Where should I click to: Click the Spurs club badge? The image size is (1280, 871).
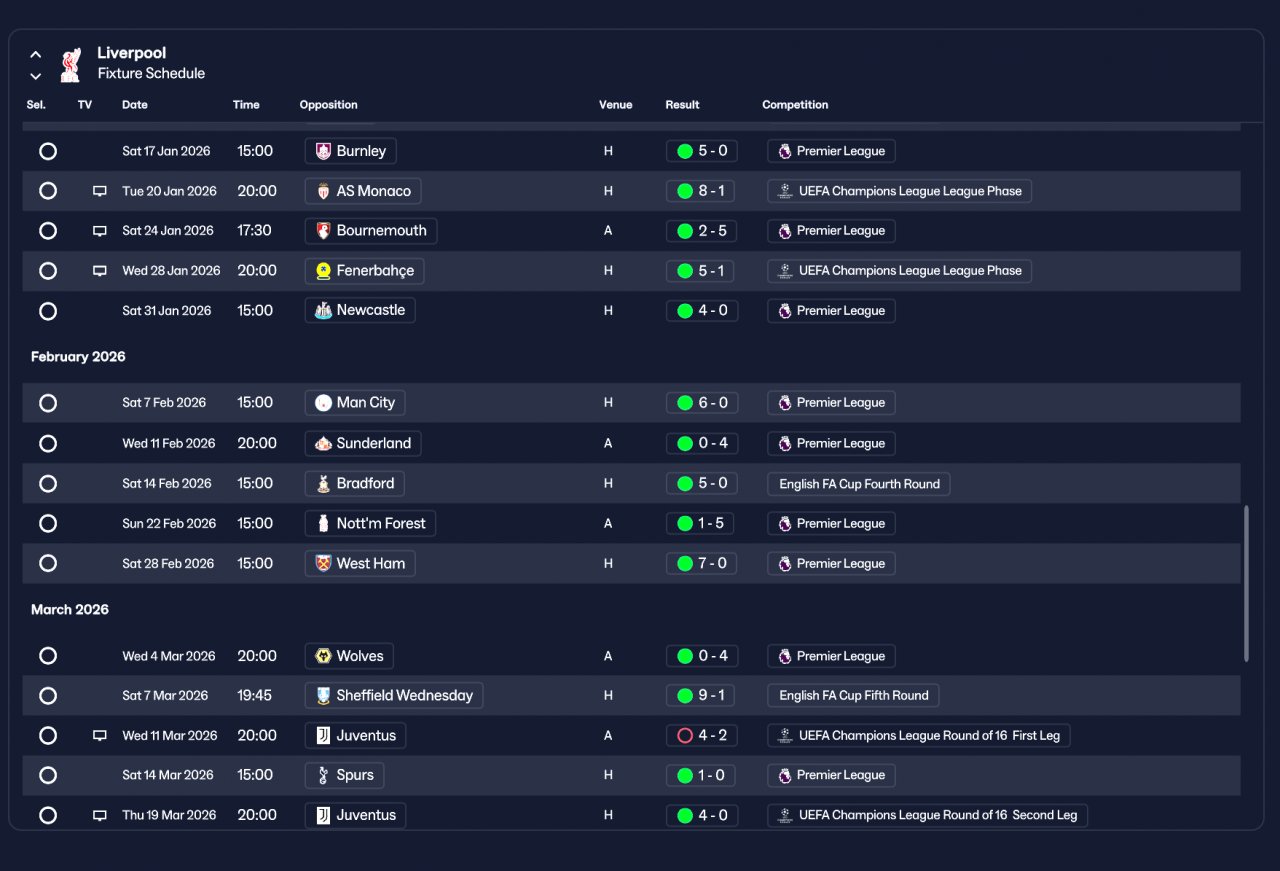coord(323,775)
